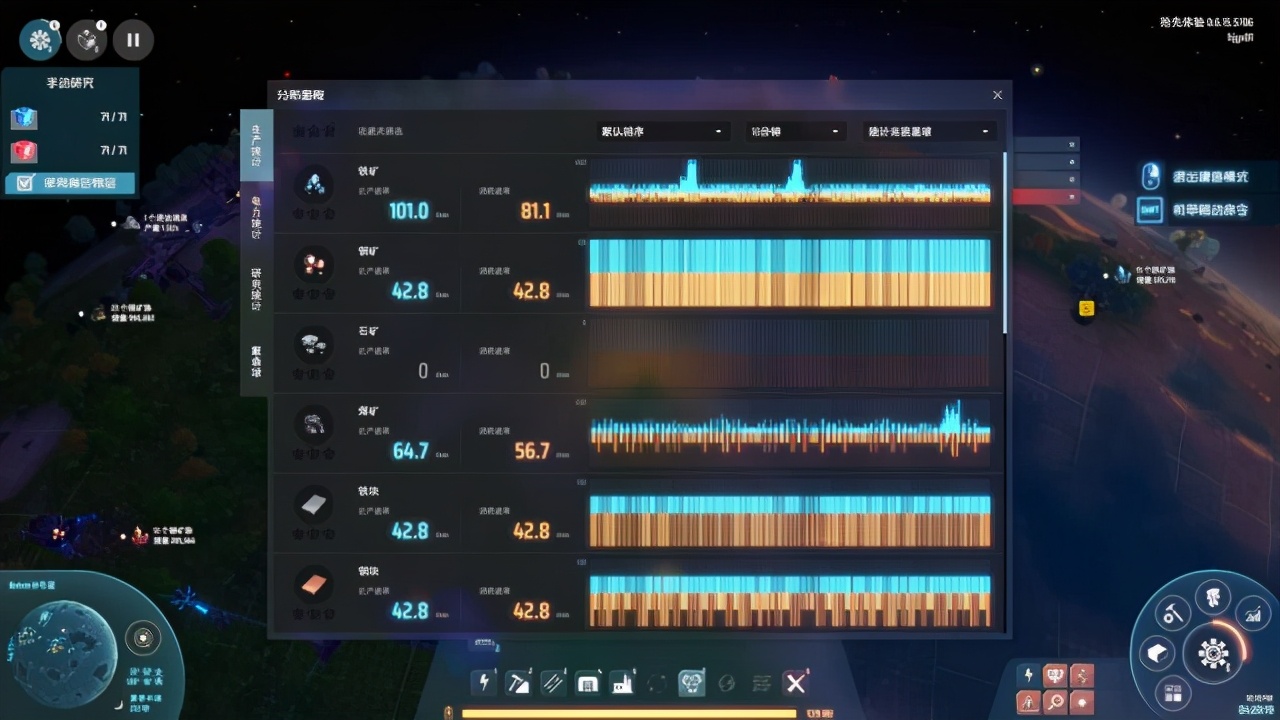The height and width of the screenshot is (720, 1280).
Task: Toggle the globe filter icon near bottom toolbar
Action: tap(726, 683)
